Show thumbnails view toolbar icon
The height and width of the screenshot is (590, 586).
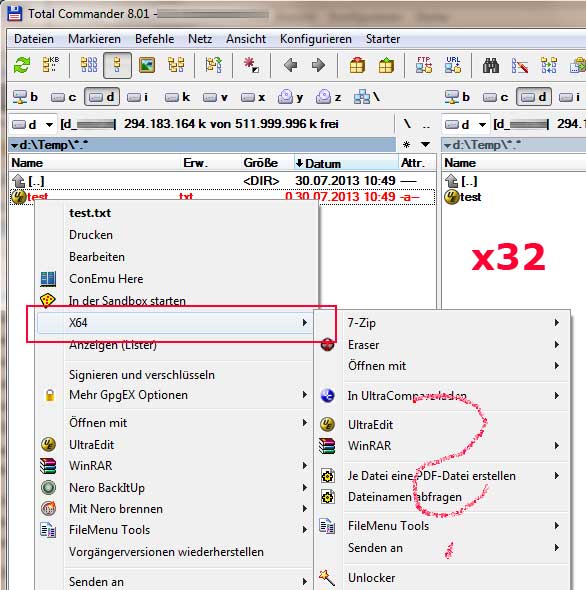click(147, 65)
